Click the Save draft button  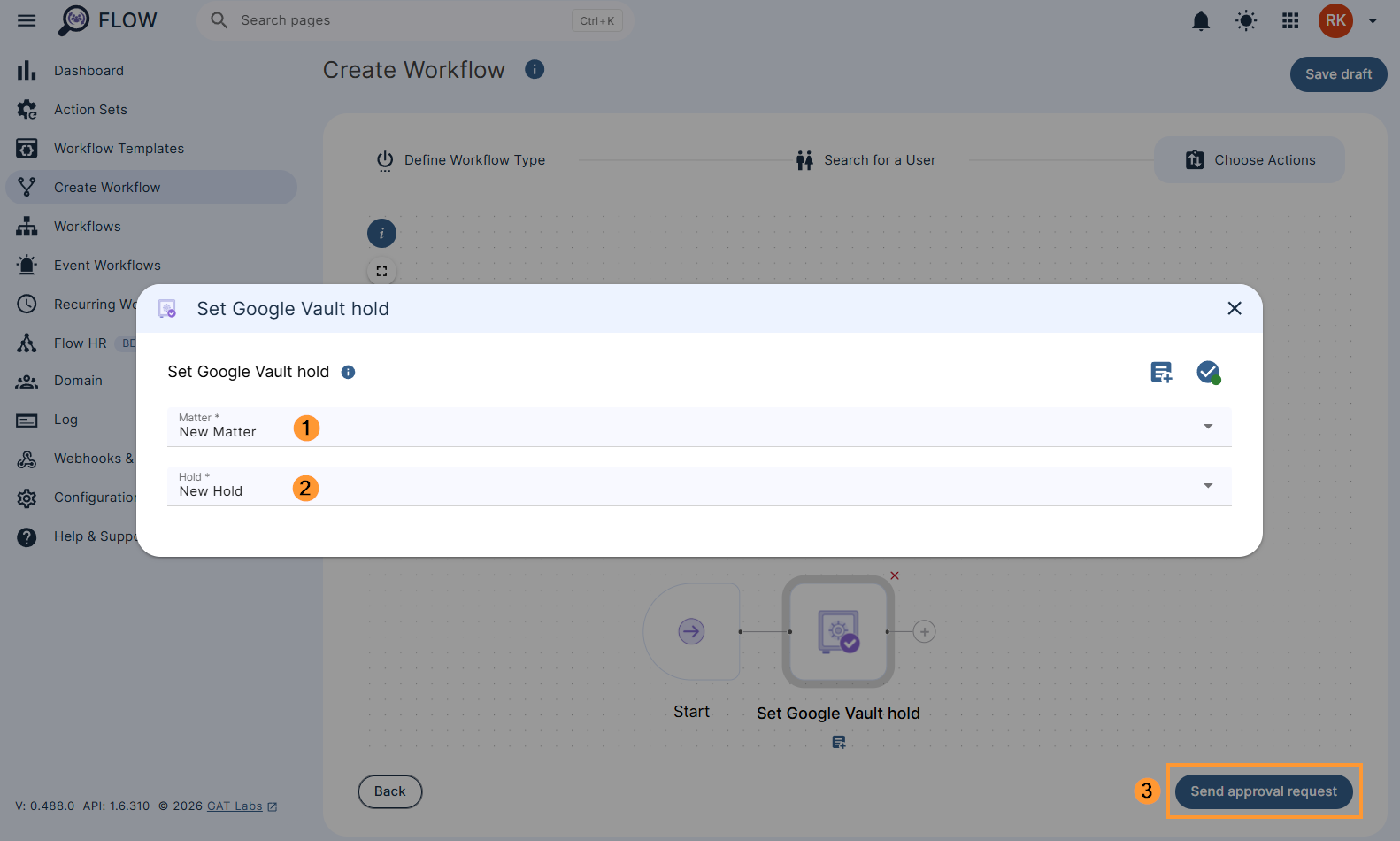click(x=1338, y=74)
